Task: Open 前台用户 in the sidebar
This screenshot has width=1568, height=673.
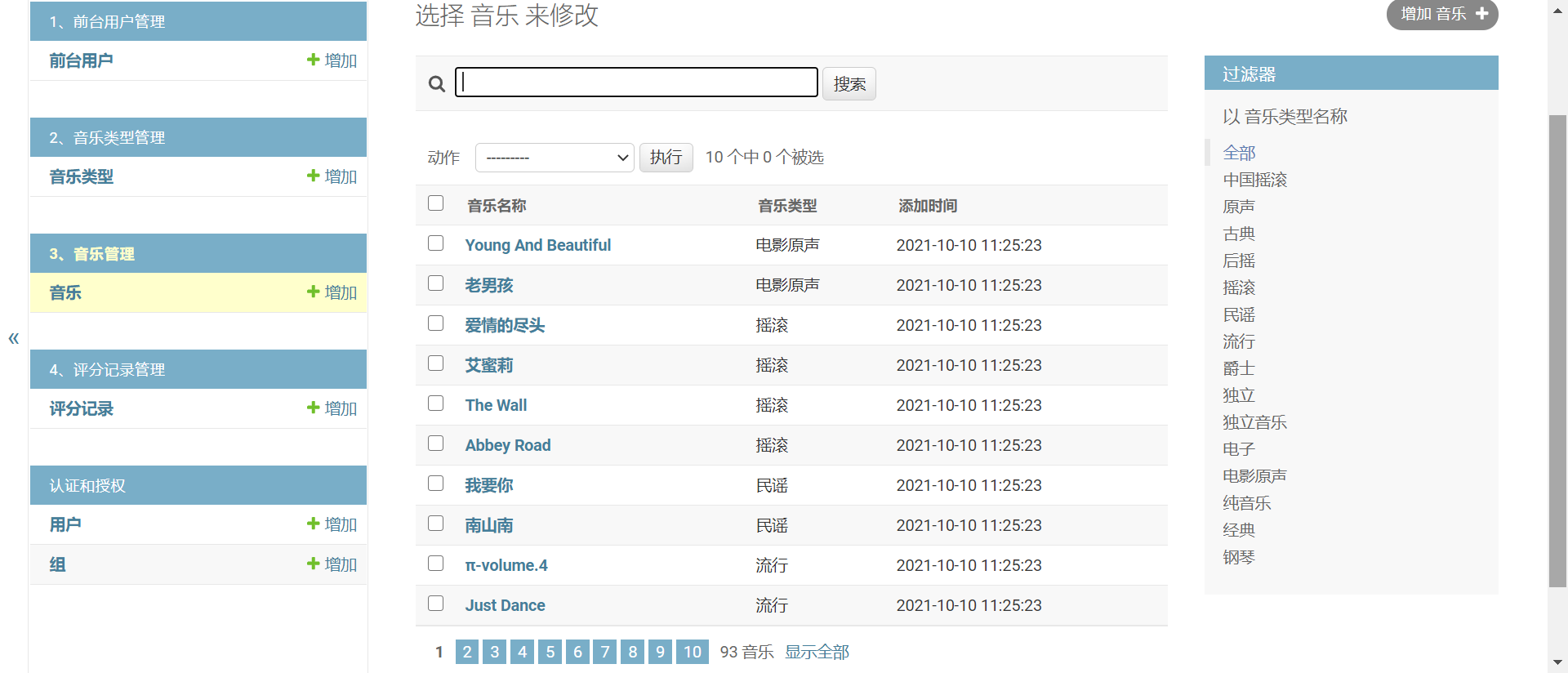Action: pos(81,60)
